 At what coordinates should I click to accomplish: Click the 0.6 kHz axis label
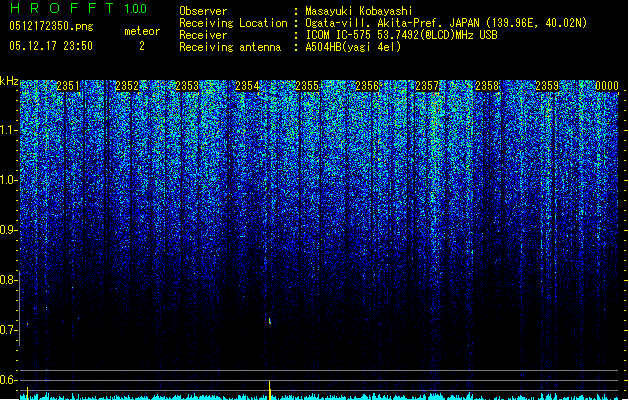(8, 380)
